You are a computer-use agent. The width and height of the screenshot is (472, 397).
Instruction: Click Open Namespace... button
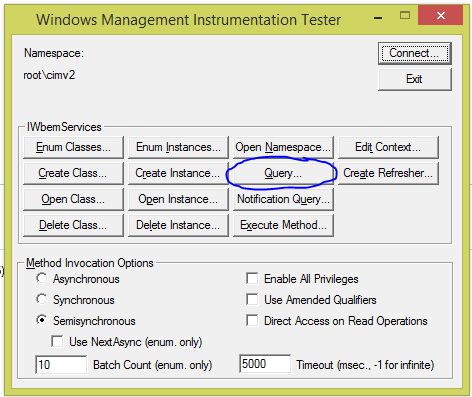[x=283, y=147]
